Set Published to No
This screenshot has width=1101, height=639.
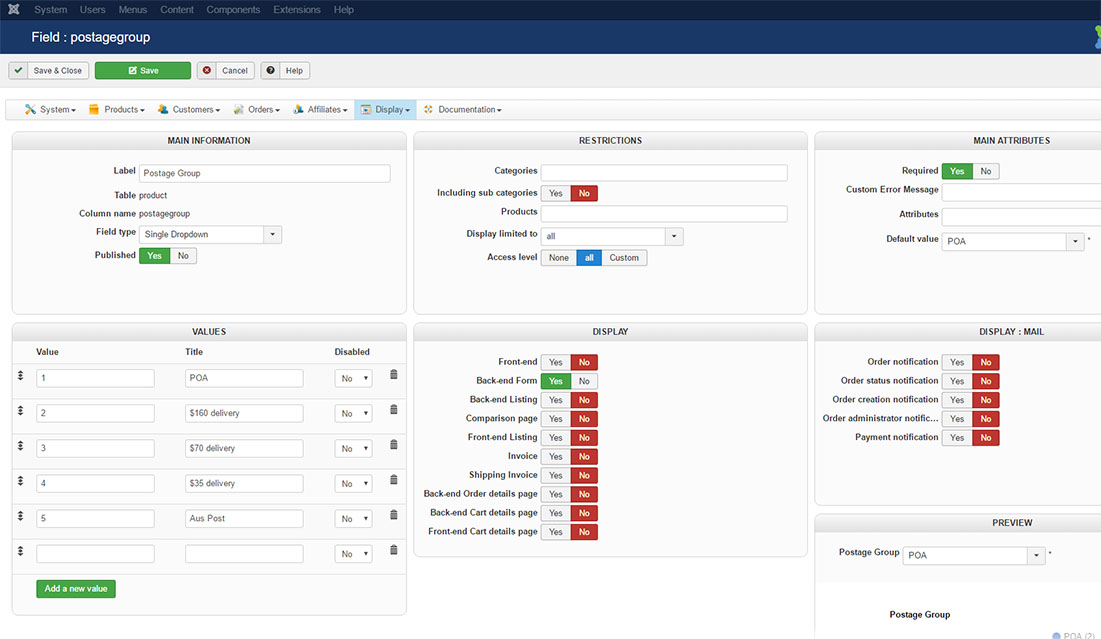point(183,256)
